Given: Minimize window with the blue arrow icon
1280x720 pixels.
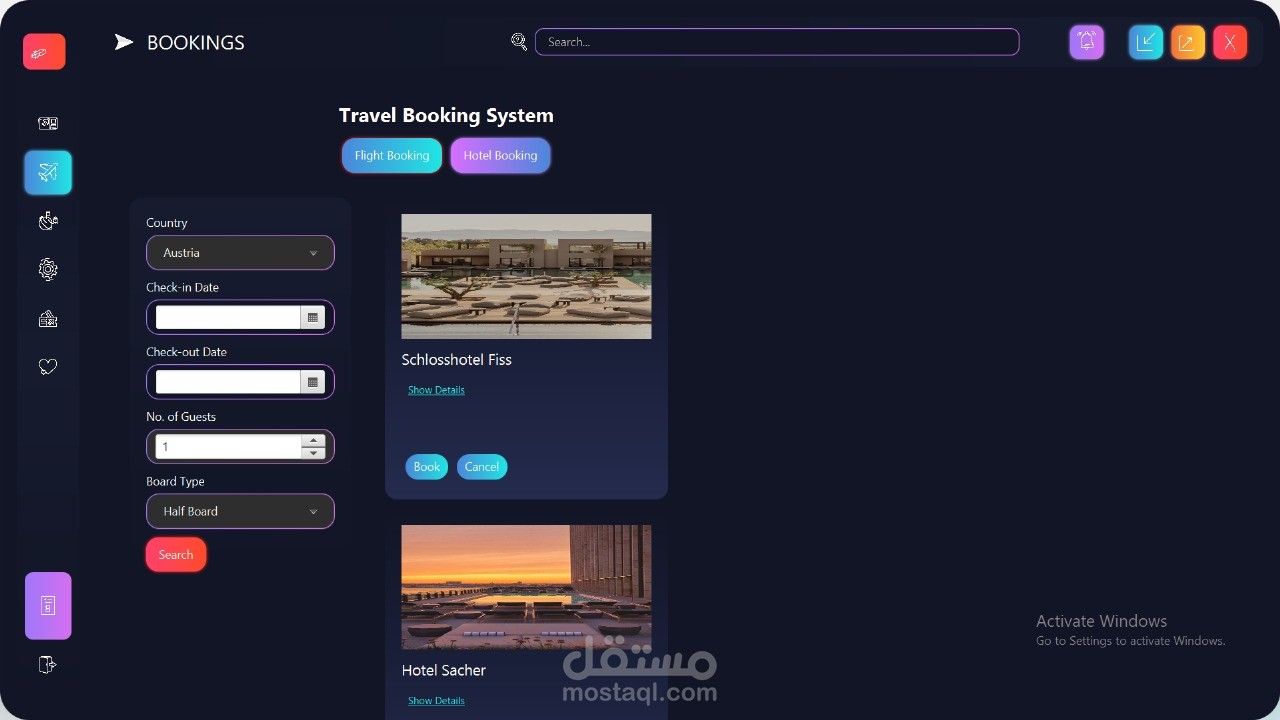Looking at the screenshot, I should (1146, 42).
